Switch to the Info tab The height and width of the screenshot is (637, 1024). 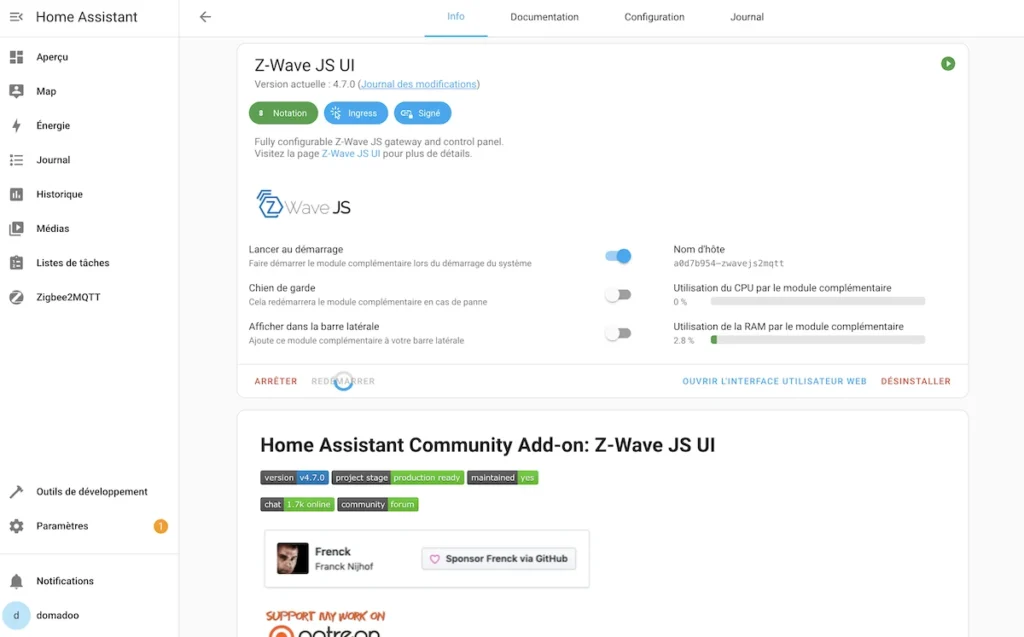(456, 17)
